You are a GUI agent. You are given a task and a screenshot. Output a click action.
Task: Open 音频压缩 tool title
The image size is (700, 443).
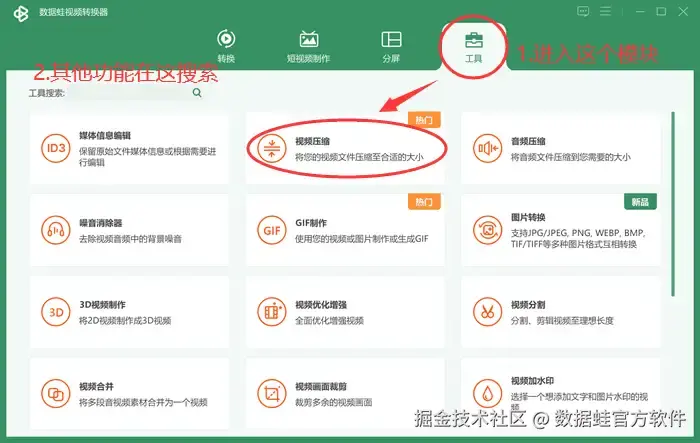pyautogui.click(x=528, y=142)
